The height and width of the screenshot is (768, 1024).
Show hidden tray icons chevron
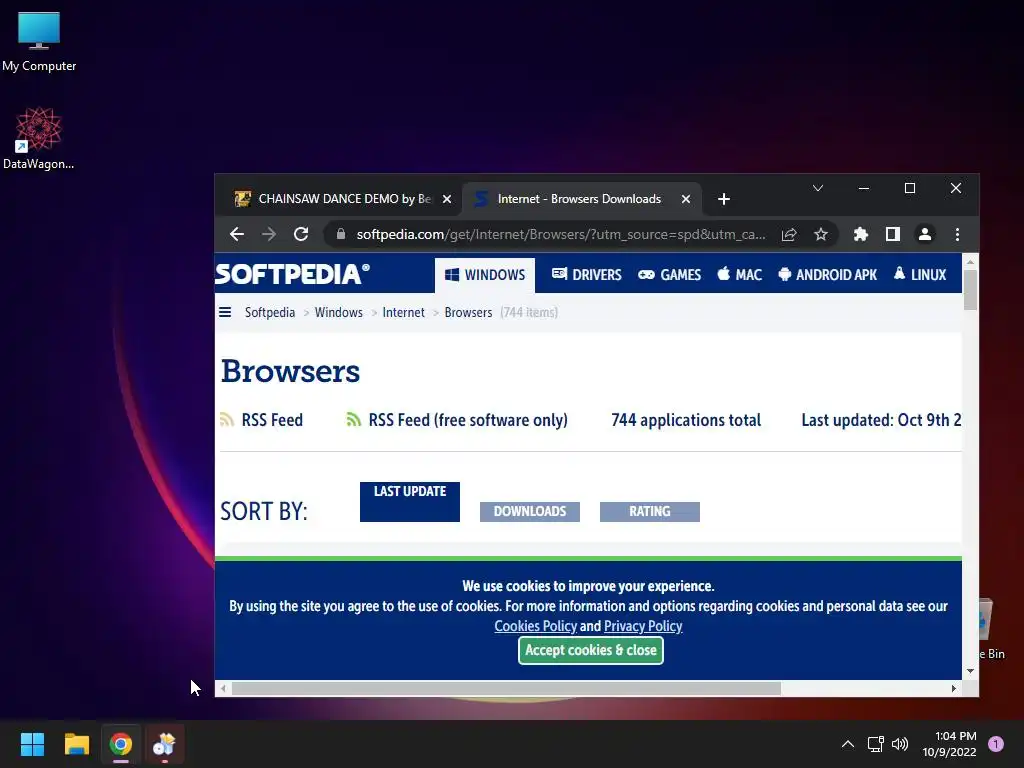(x=848, y=744)
